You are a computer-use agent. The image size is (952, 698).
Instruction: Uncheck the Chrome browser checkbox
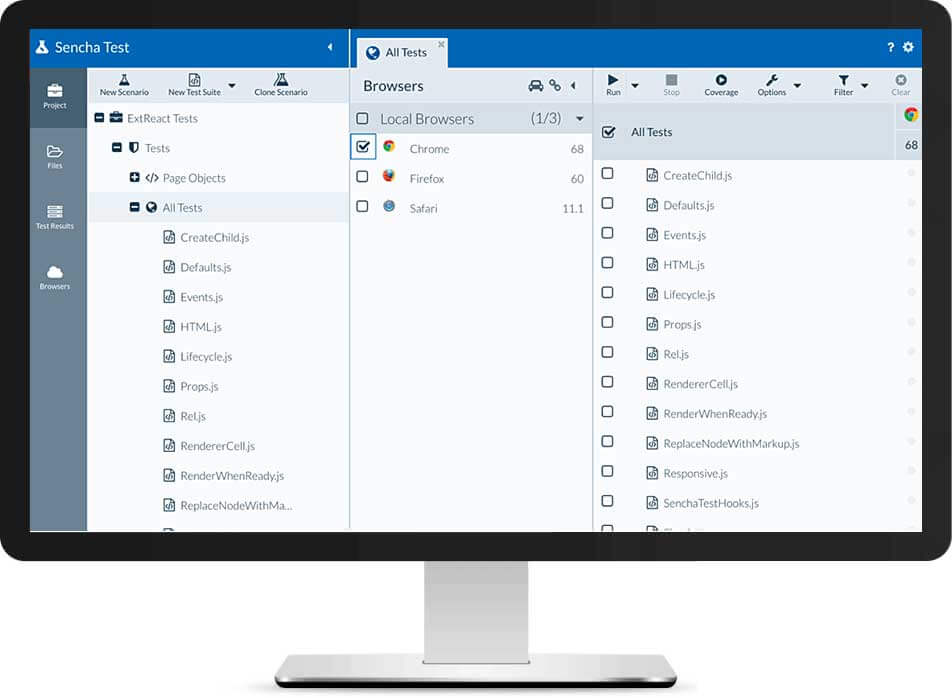click(x=363, y=146)
